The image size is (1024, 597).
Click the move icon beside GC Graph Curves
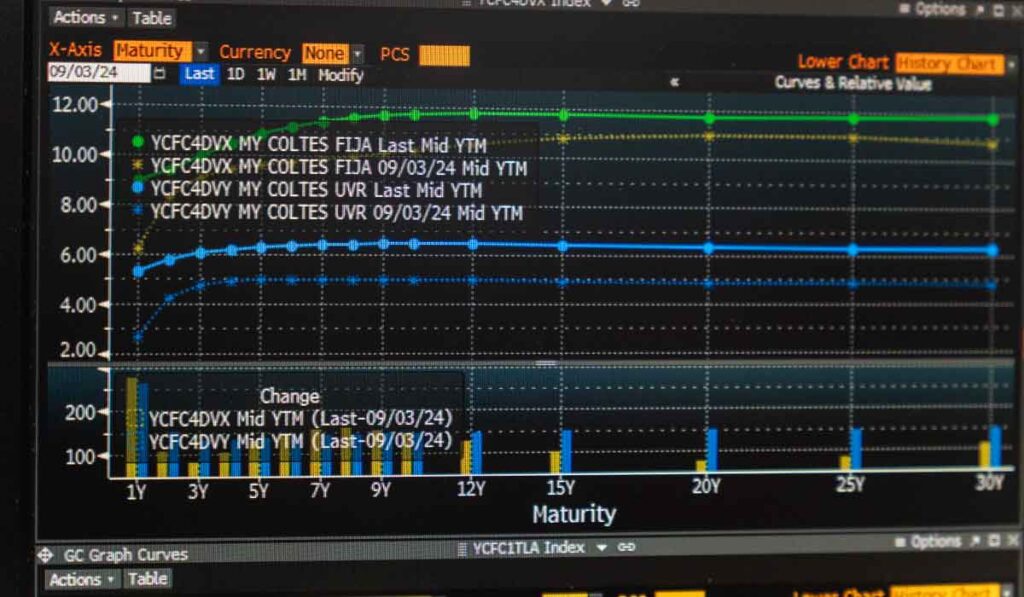45,555
